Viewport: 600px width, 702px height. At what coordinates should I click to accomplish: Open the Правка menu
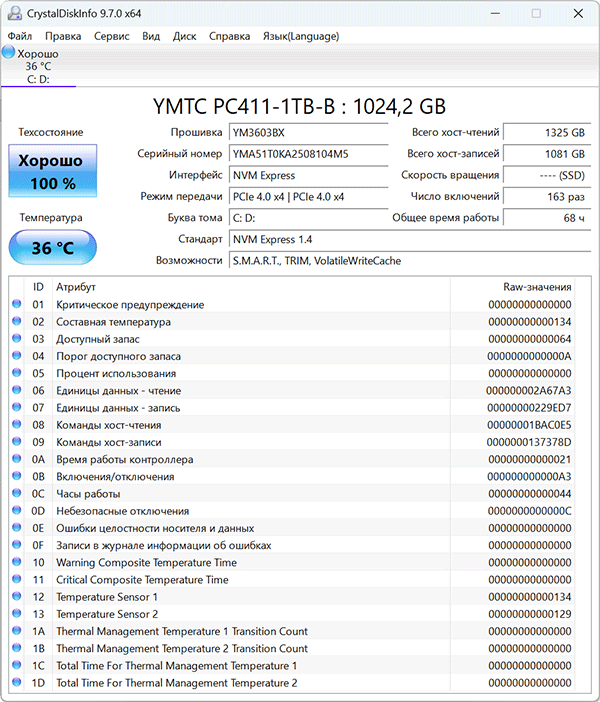pos(63,36)
